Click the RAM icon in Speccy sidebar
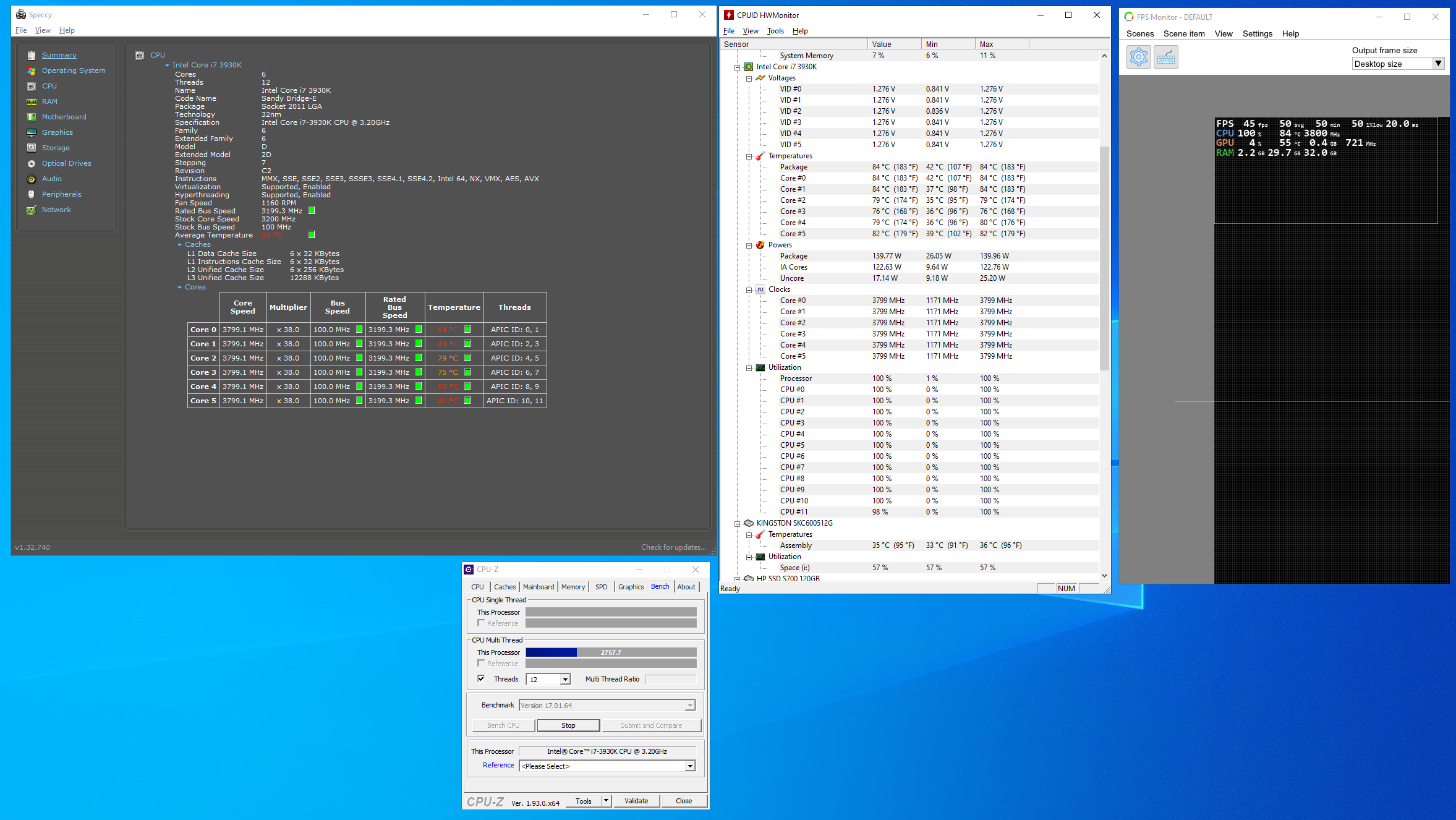 tap(32, 101)
